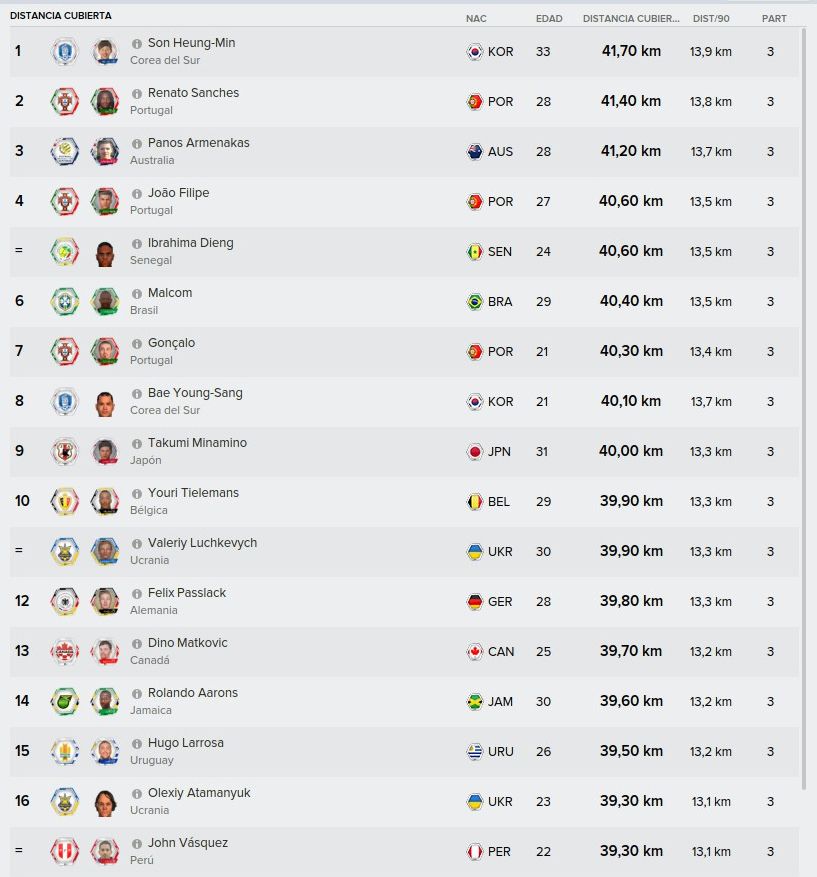Click Panos Armenakas player portrait
The width and height of the screenshot is (817, 877).
(x=105, y=152)
